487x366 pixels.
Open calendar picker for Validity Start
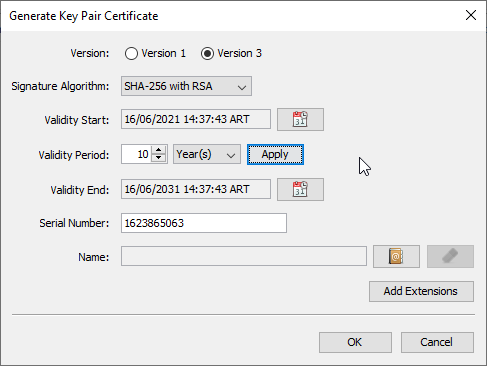coord(300,119)
